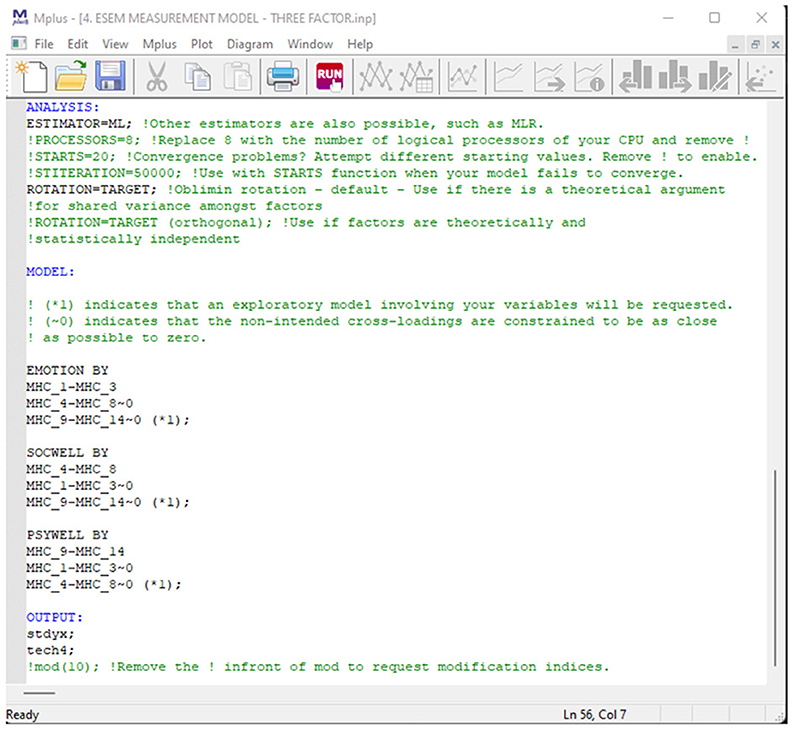Image resolution: width=794 pixels, height=730 pixels.
Task: Click the MHC_1-MHC_3 line under EMOTION BY
Action: click(x=71, y=387)
